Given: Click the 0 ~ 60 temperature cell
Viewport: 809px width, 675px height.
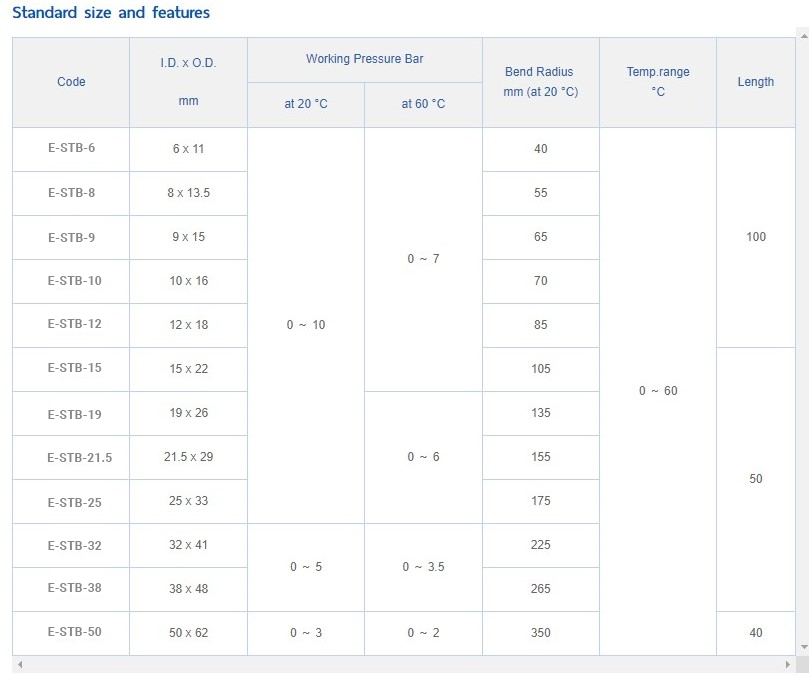Looking at the screenshot, I should [x=657, y=391].
